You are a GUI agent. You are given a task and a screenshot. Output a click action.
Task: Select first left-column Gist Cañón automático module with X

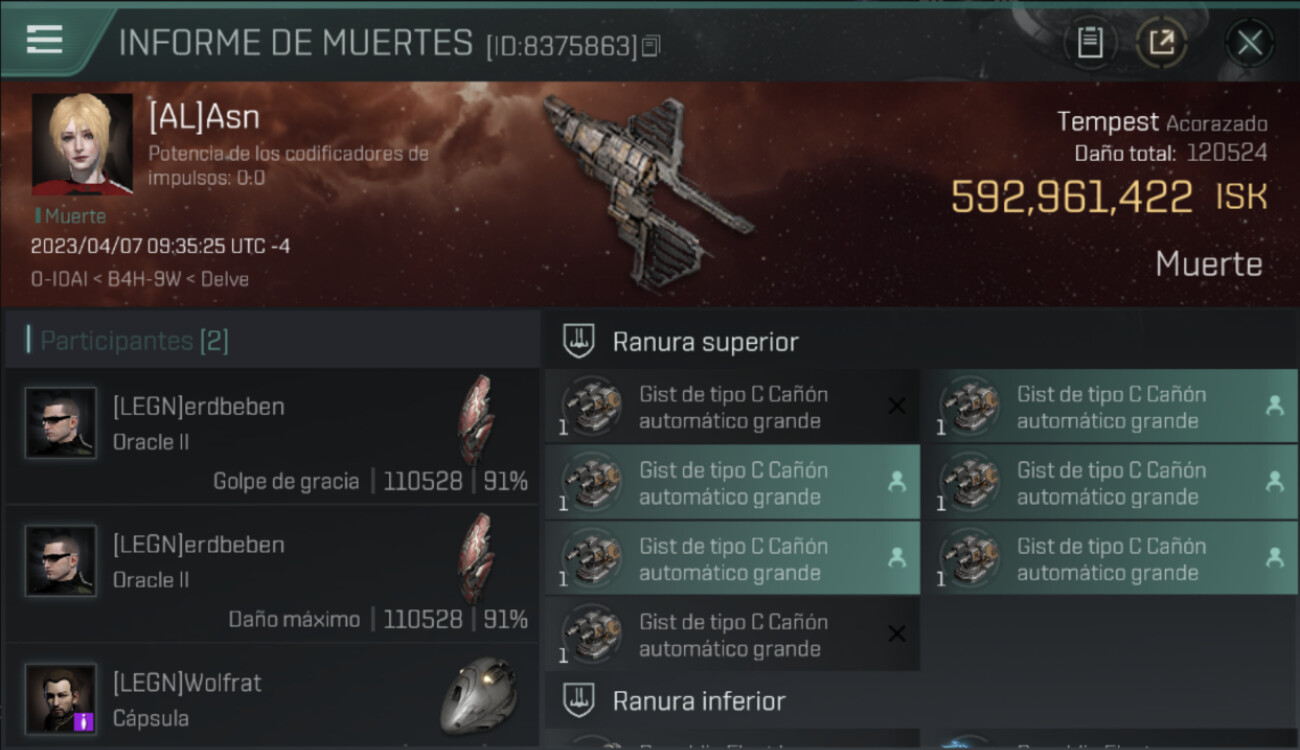[733, 408]
